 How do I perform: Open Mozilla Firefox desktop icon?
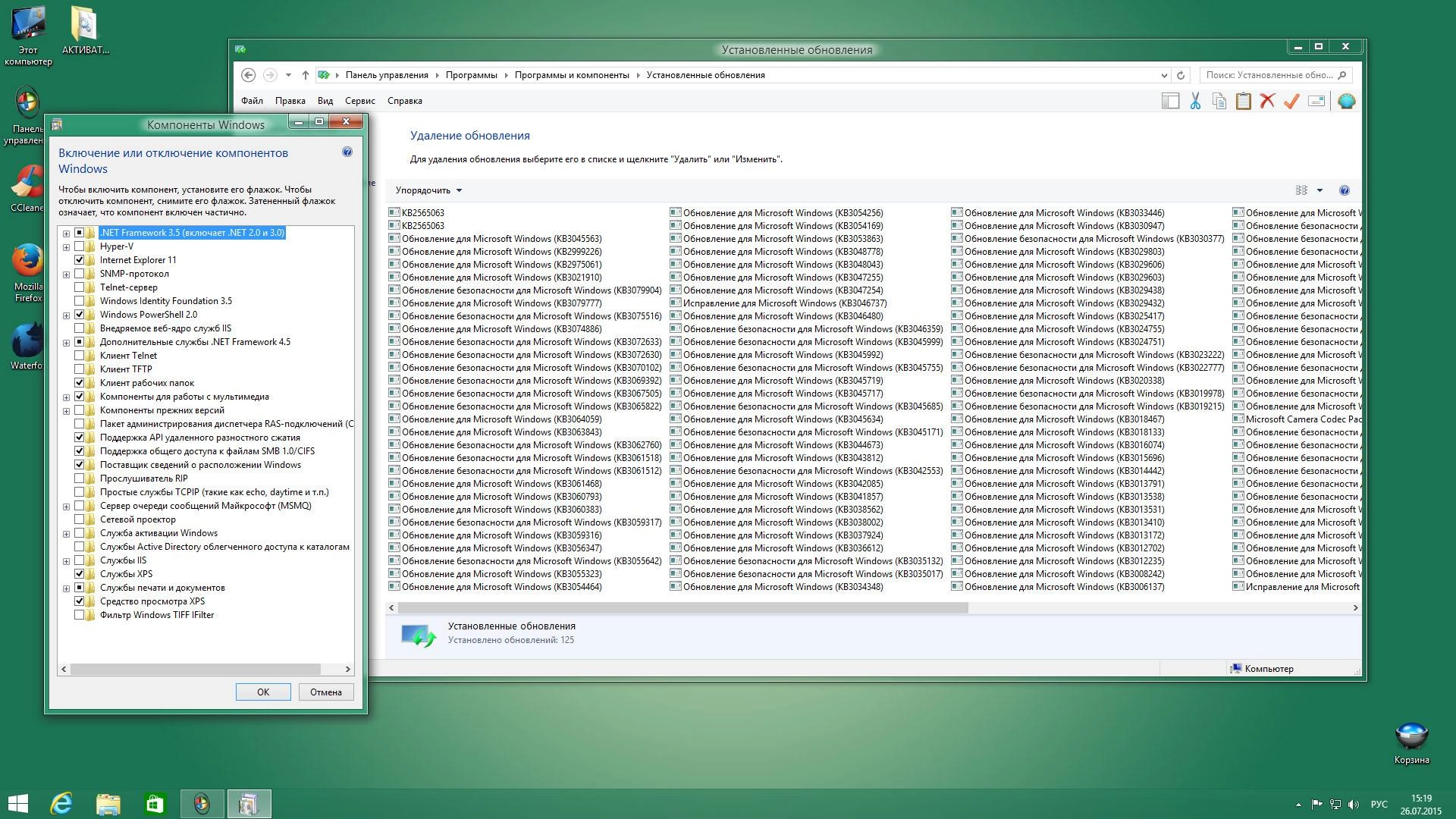tap(28, 273)
